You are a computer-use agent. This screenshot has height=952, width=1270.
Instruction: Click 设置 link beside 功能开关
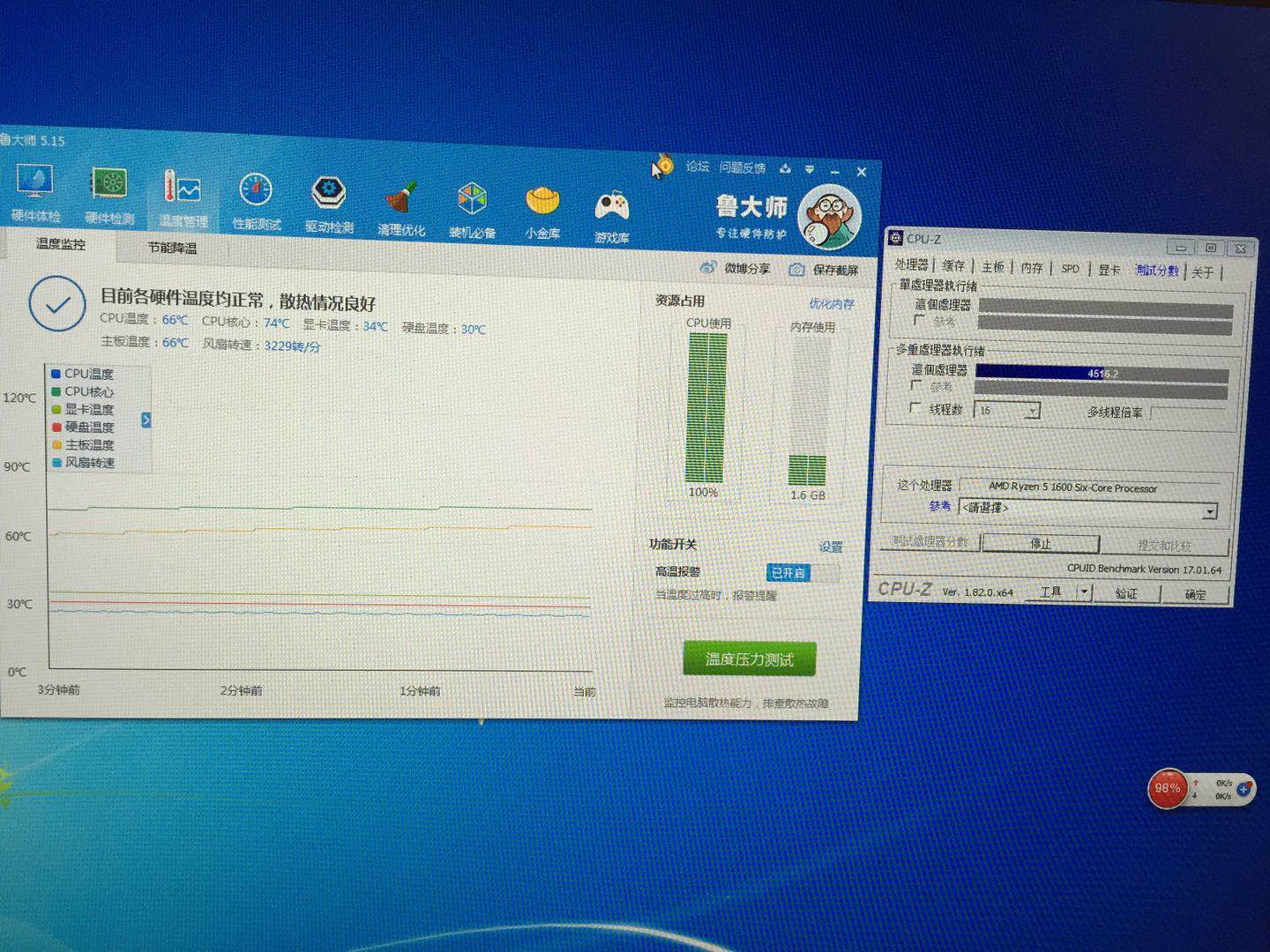[x=831, y=547]
